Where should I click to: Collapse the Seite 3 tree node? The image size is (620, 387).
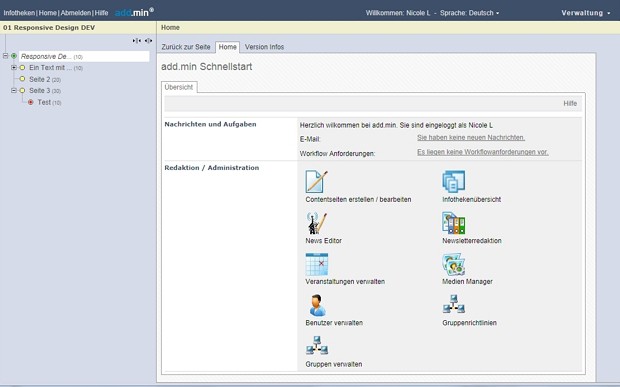(14, 91)
